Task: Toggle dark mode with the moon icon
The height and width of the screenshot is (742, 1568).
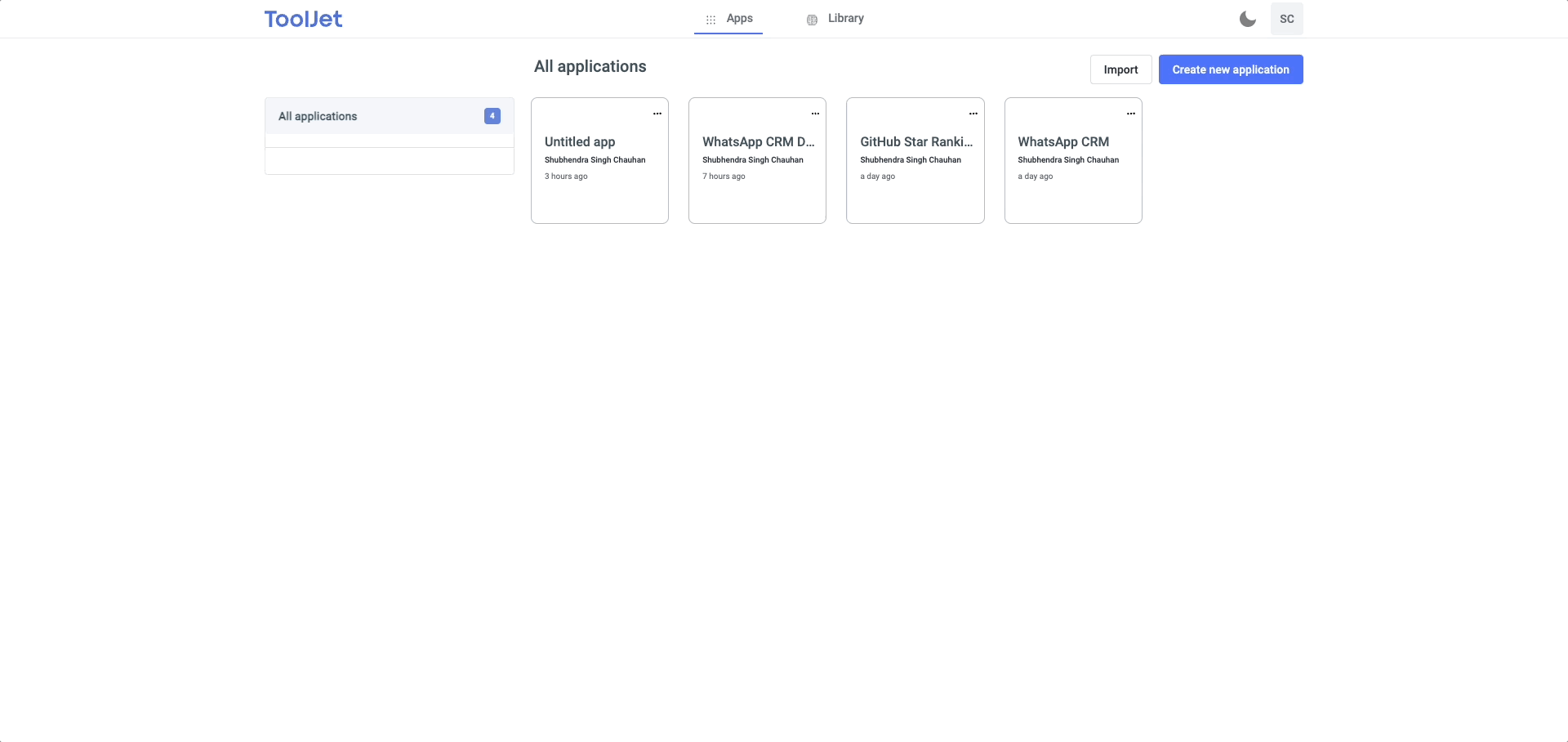Action: coord(1247,18)
